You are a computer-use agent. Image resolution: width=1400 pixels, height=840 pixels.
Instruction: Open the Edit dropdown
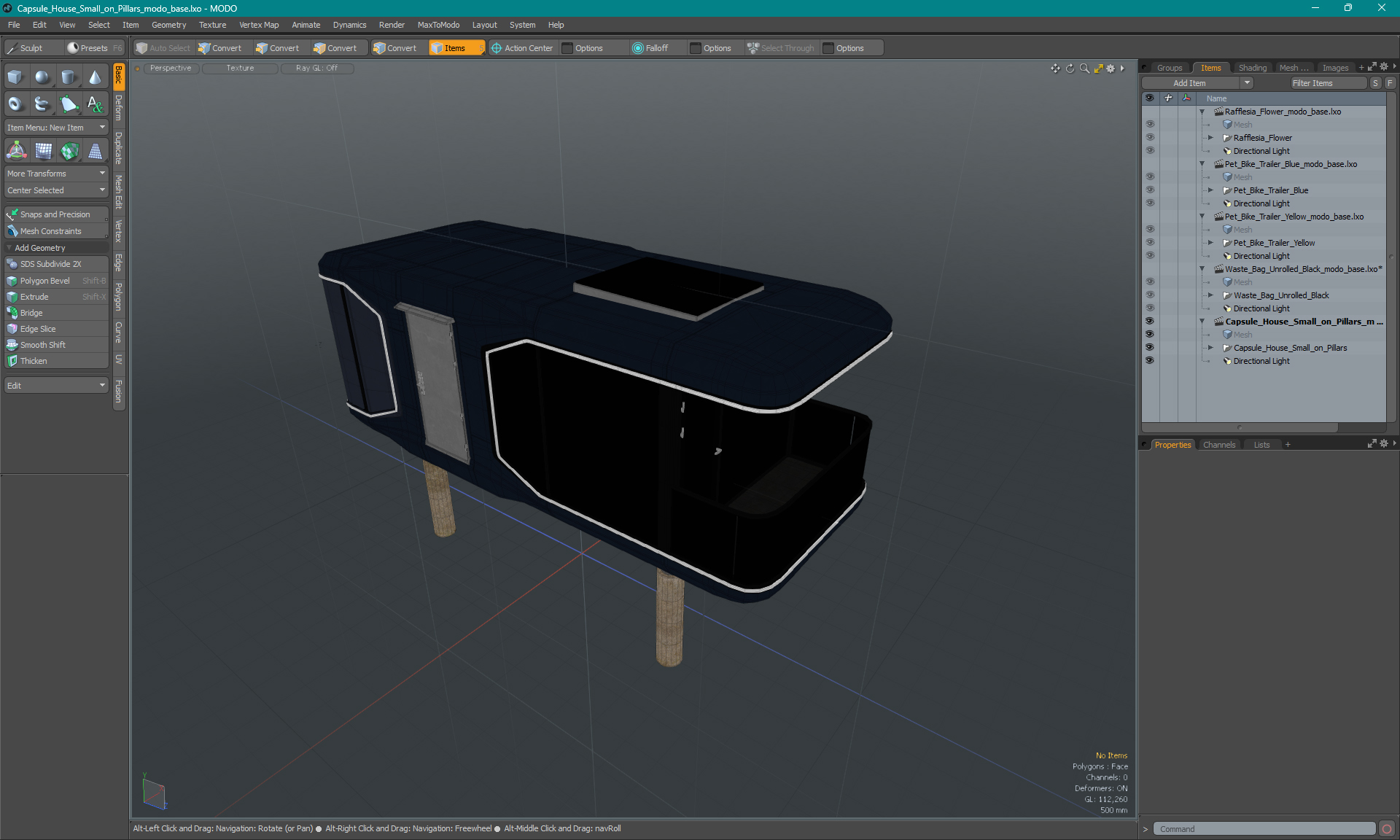(x=56, y=386)
